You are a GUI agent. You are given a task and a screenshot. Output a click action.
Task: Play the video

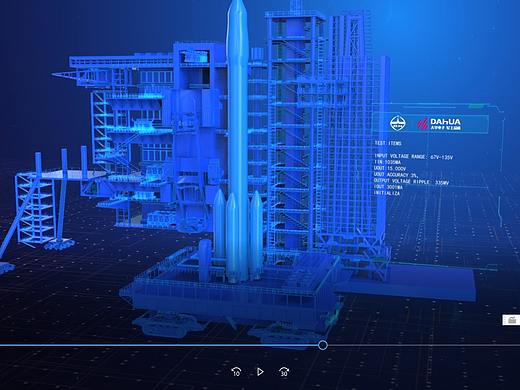pos(260,371)
